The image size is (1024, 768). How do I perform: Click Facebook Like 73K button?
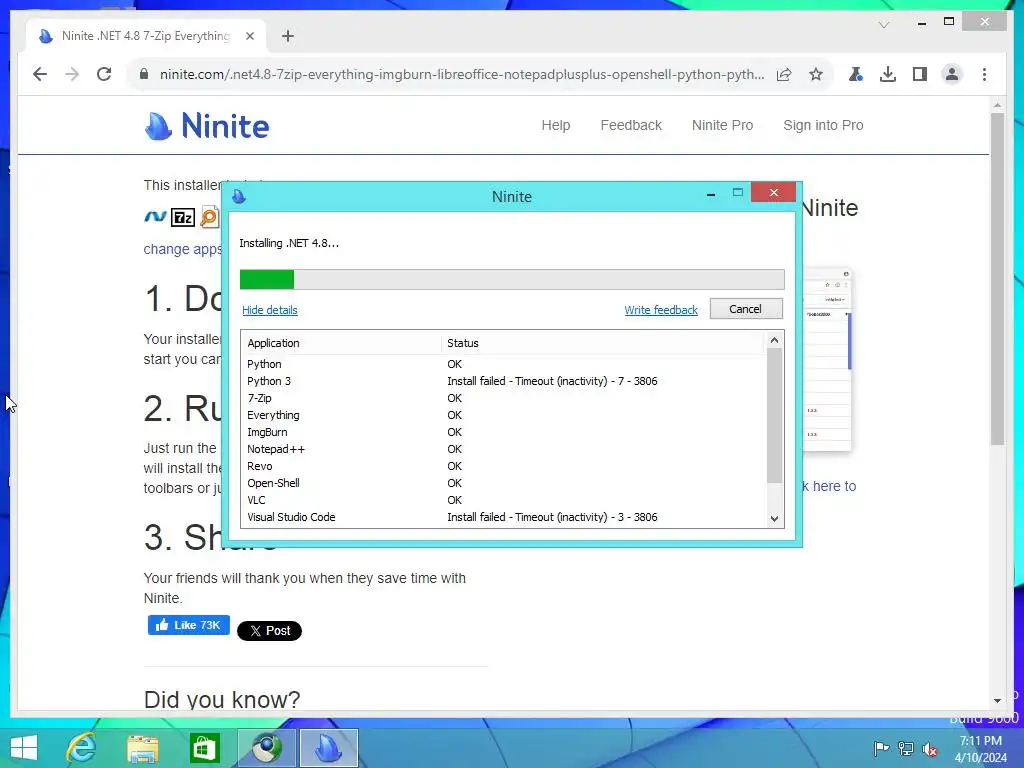click(x=189, y=625)
